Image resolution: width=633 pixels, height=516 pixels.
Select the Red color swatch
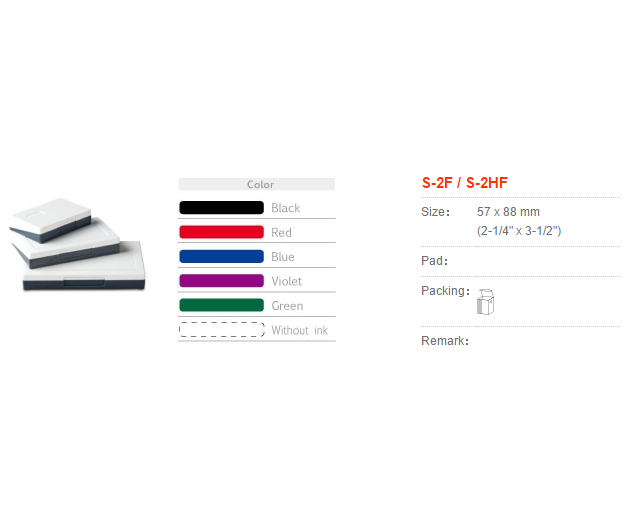tap(221, 232)
